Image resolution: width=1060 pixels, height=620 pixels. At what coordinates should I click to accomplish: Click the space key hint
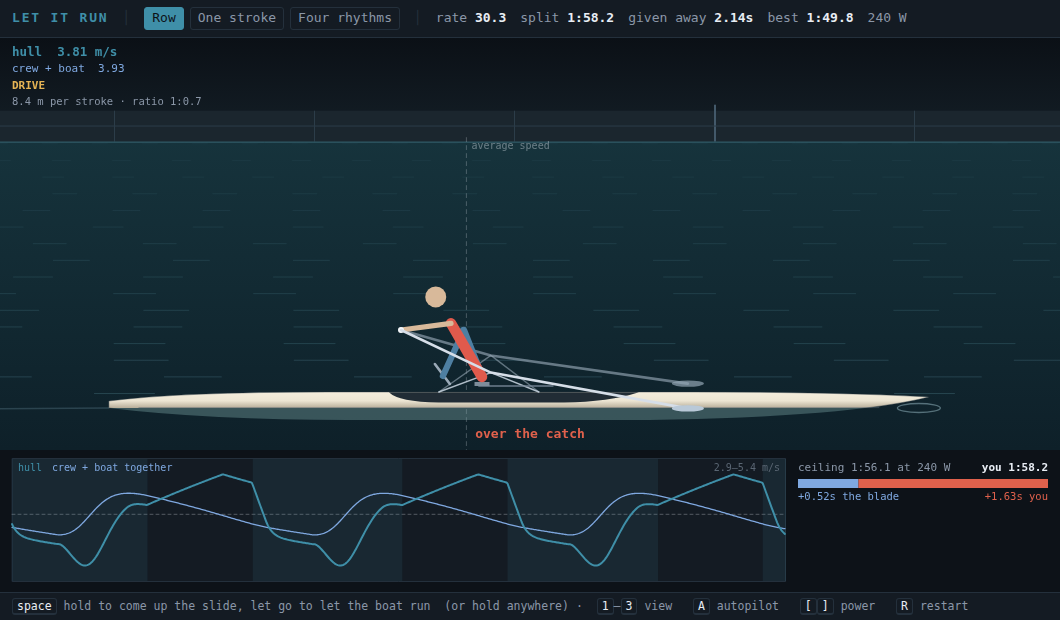tap(34, 606)
